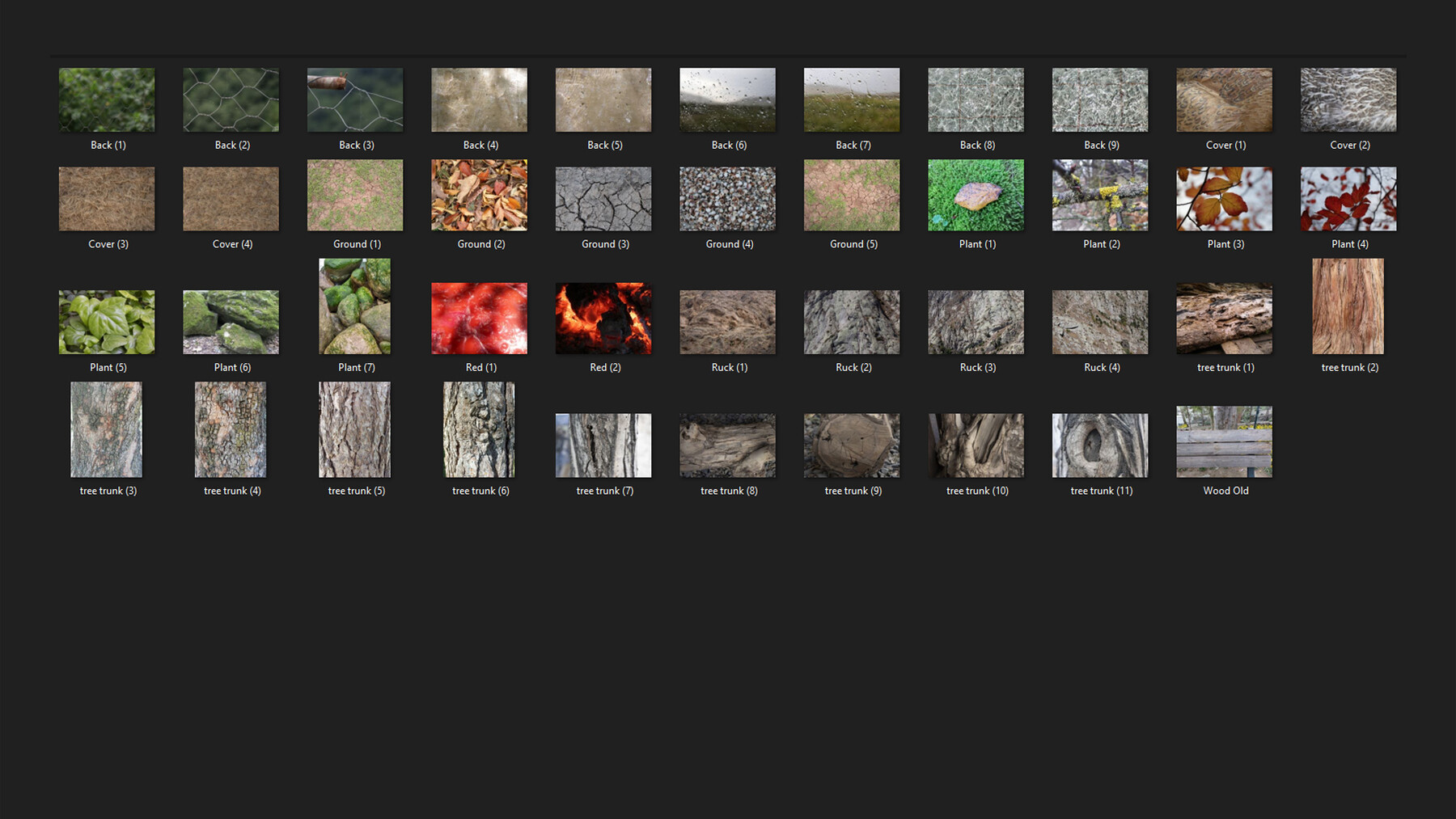Viewport: 1456px width, 819px height.
Task: Open the tree trunk (5) thumbnail
Action: (355, 429)
